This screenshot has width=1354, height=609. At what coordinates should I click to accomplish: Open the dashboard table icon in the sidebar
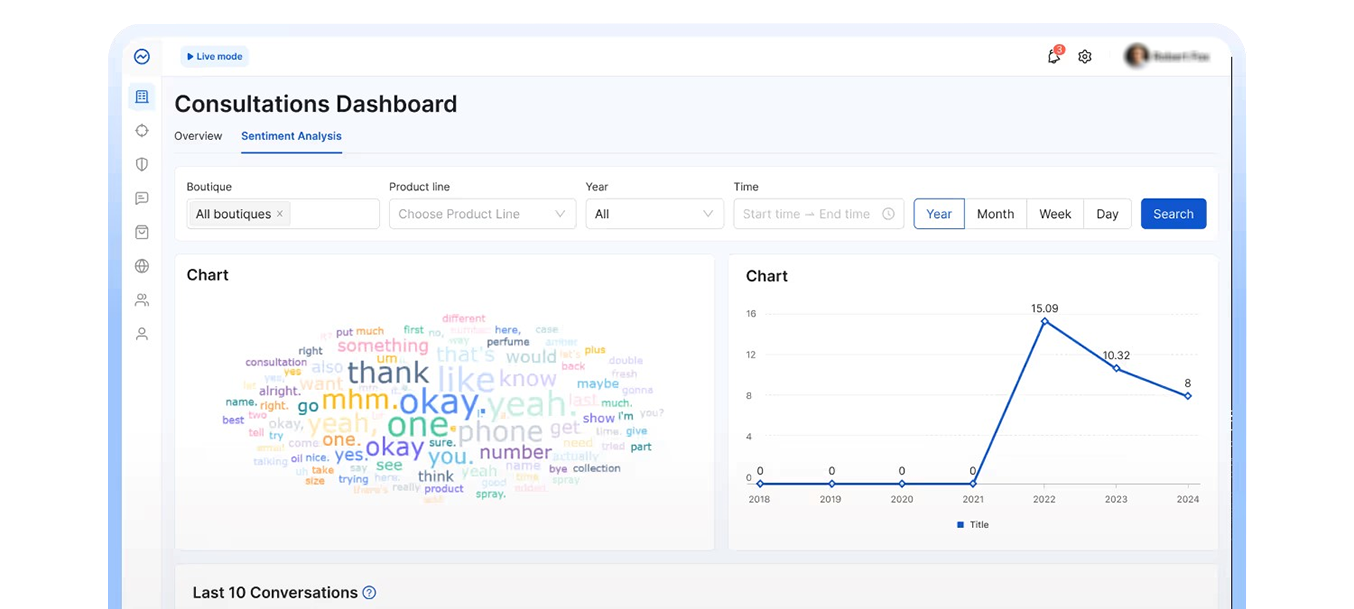tap(142, 97)
